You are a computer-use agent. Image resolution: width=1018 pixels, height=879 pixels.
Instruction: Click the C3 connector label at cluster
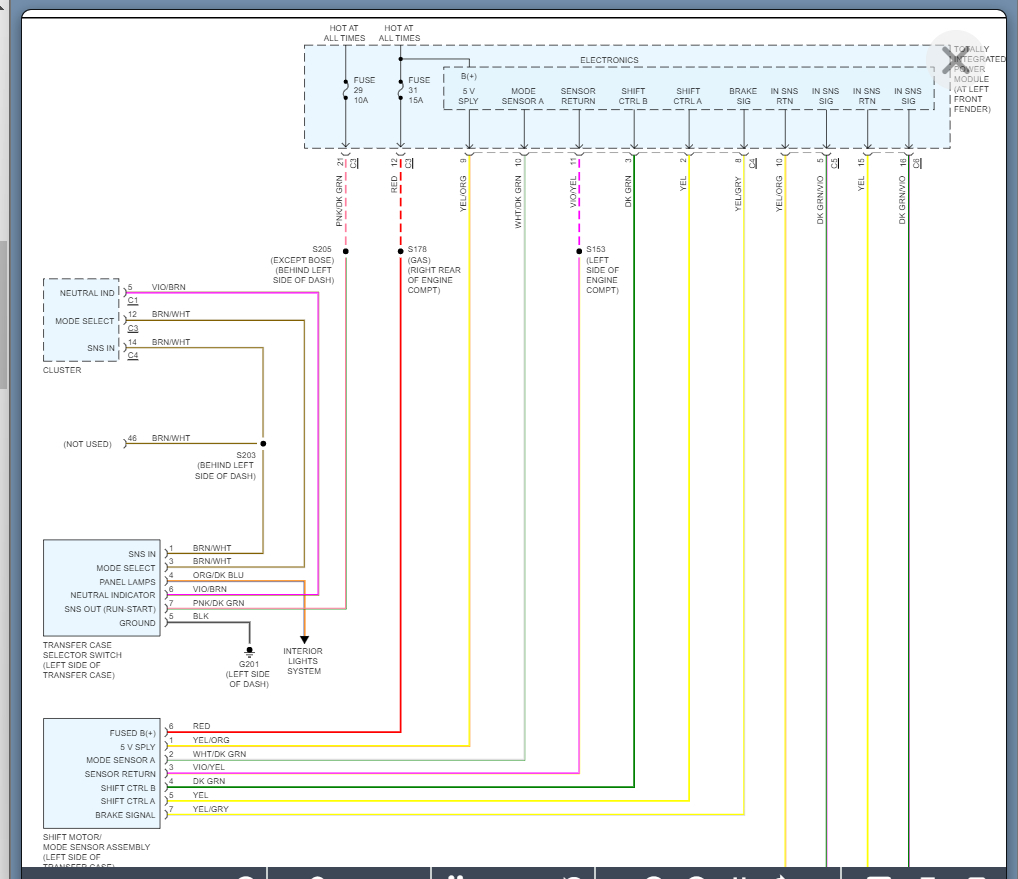(x=133, y=329)
